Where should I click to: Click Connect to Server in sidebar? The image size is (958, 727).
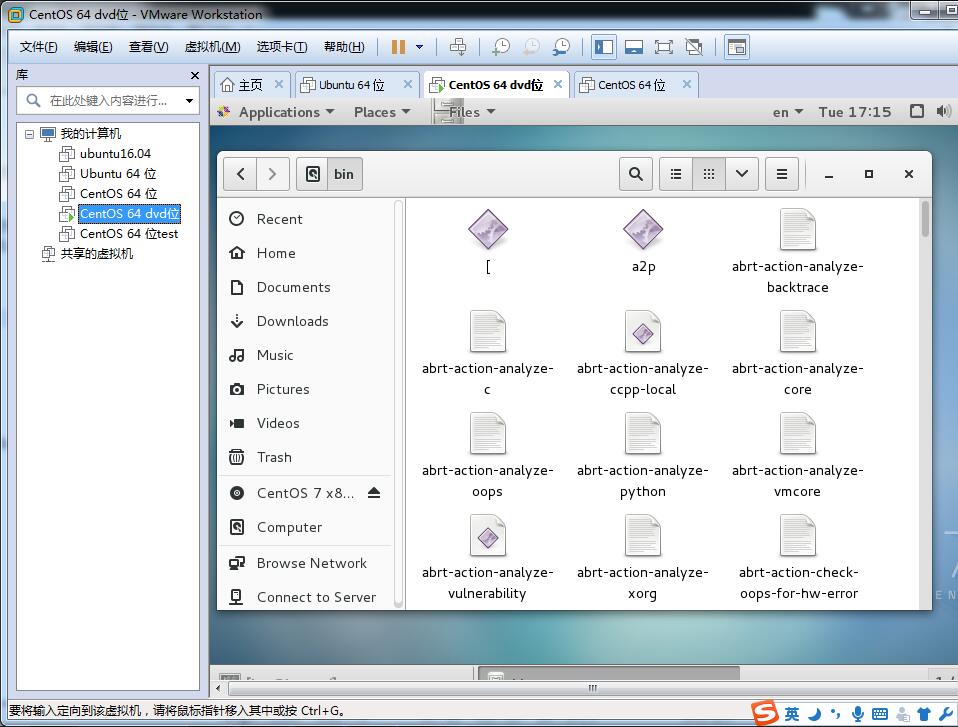[x=305, y=597]
